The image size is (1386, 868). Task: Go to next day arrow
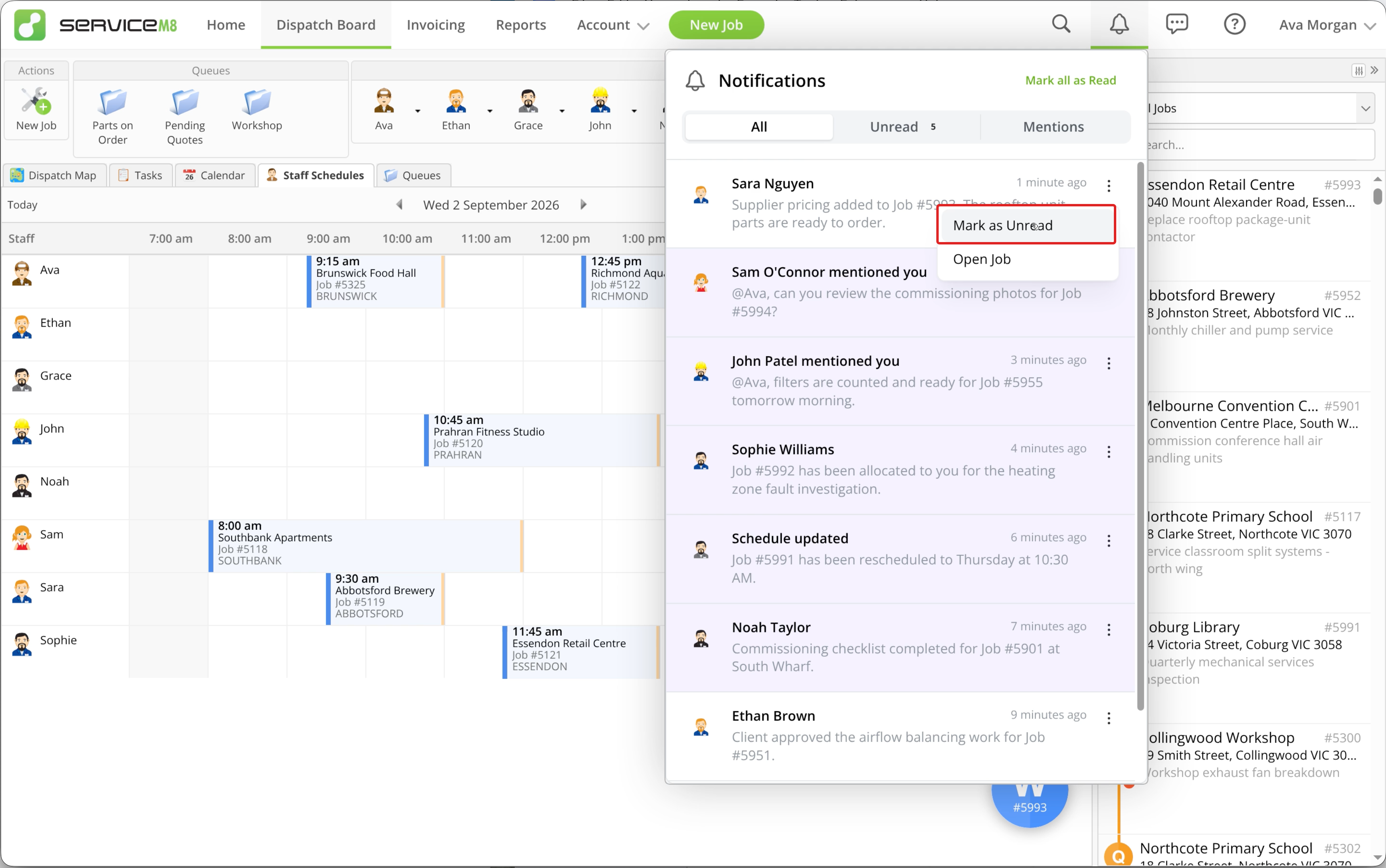click(x=583, y=204)
